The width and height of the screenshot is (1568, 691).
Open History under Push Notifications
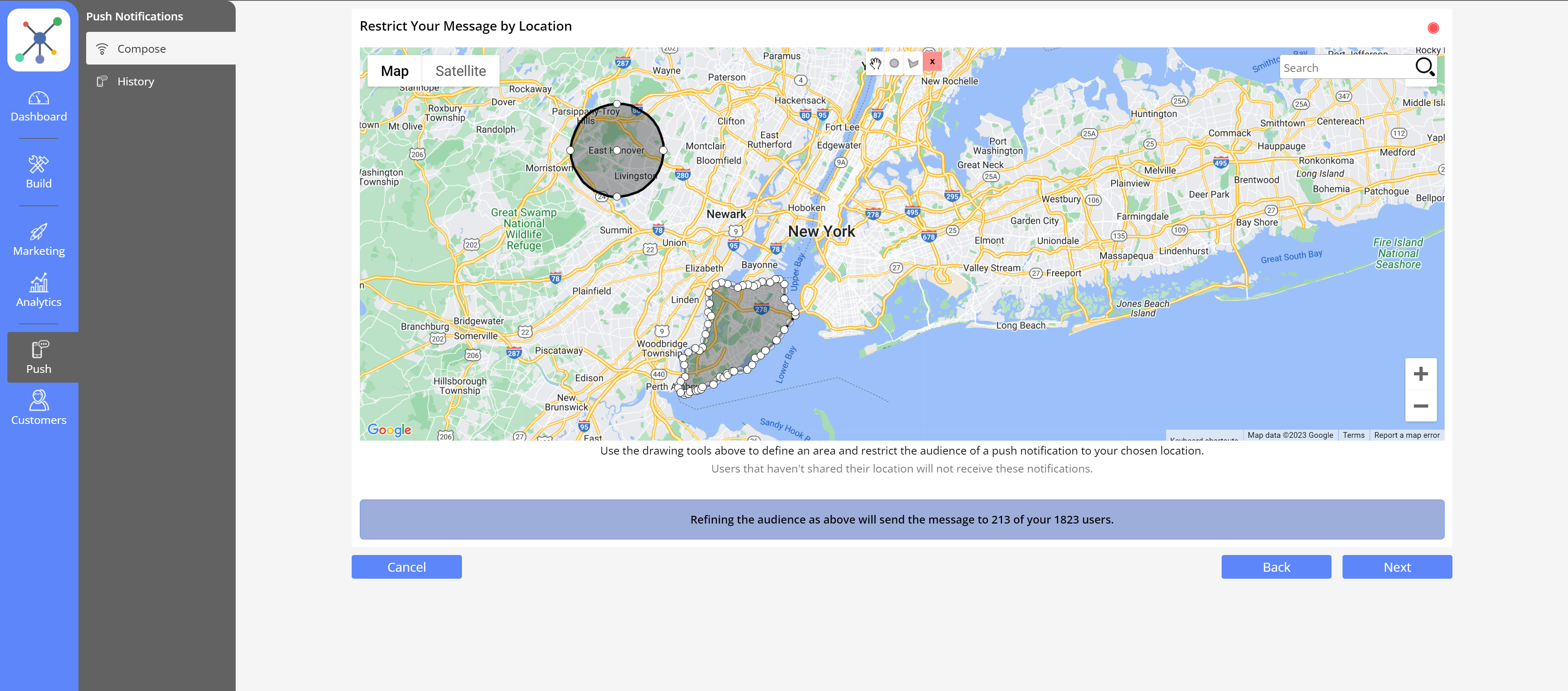tap(135, 82)
